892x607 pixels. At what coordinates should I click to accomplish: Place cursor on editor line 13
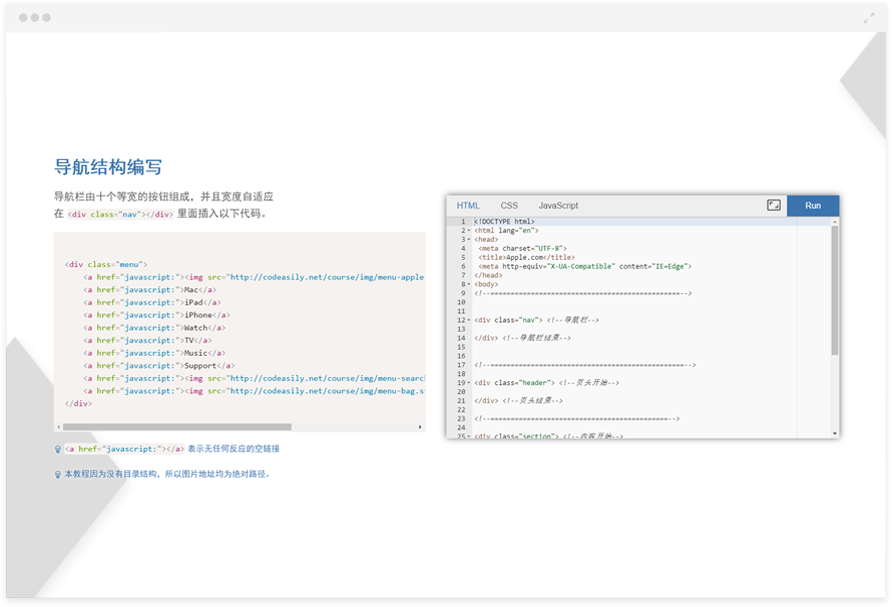click(600, 329)
